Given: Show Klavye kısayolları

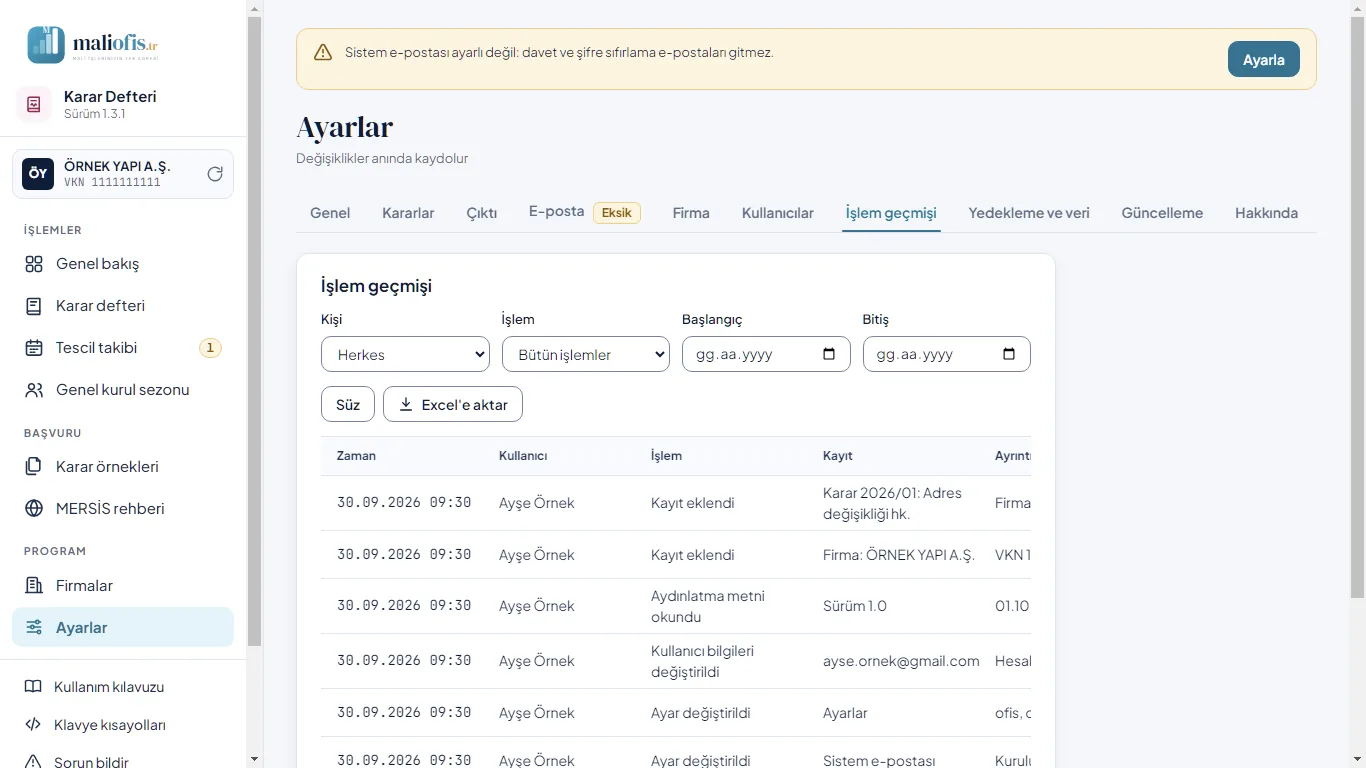Looking at the screenshot, I should click(123, 725).
